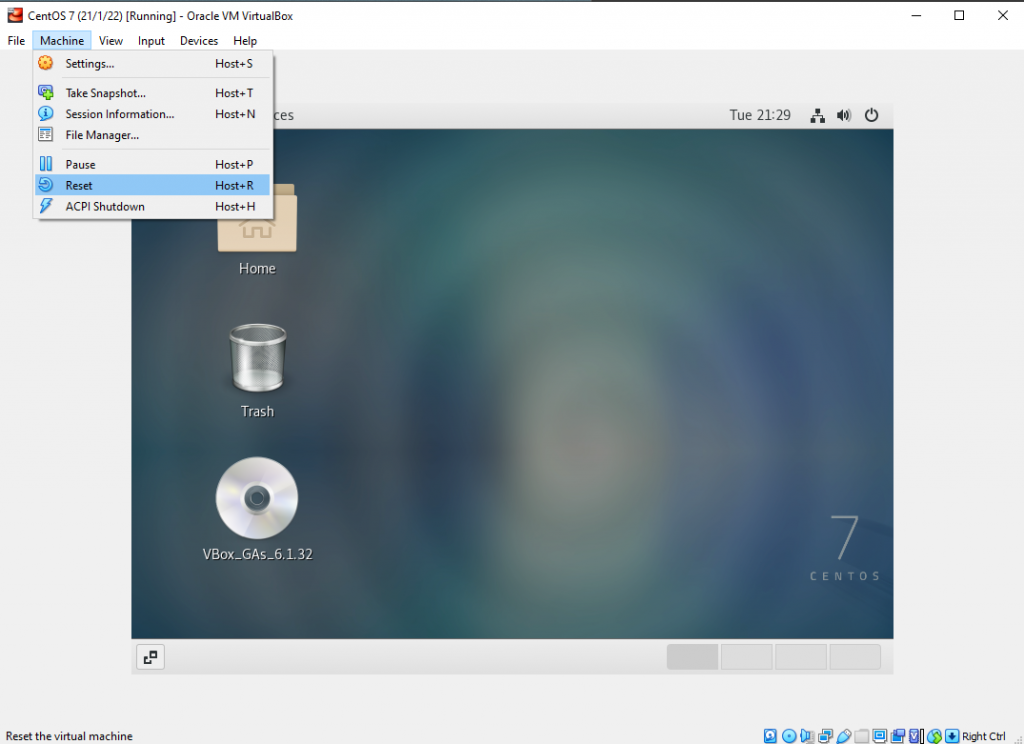Click the host key capture arrow indicator
This screenshot has height=744, width=1024.
click(952, 736)
